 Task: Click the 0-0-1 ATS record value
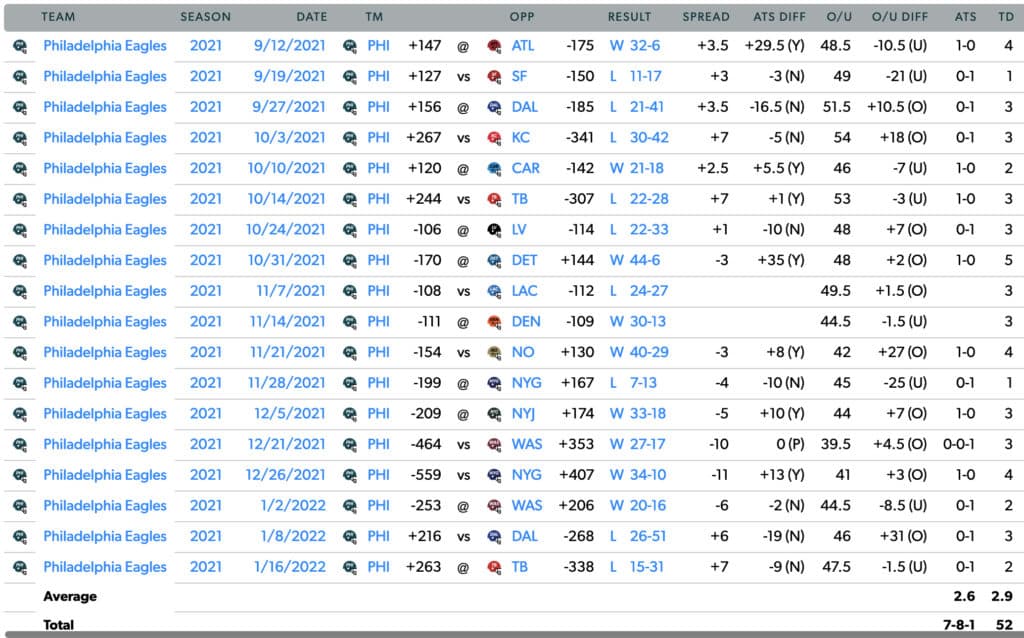[x=959, y=445]
